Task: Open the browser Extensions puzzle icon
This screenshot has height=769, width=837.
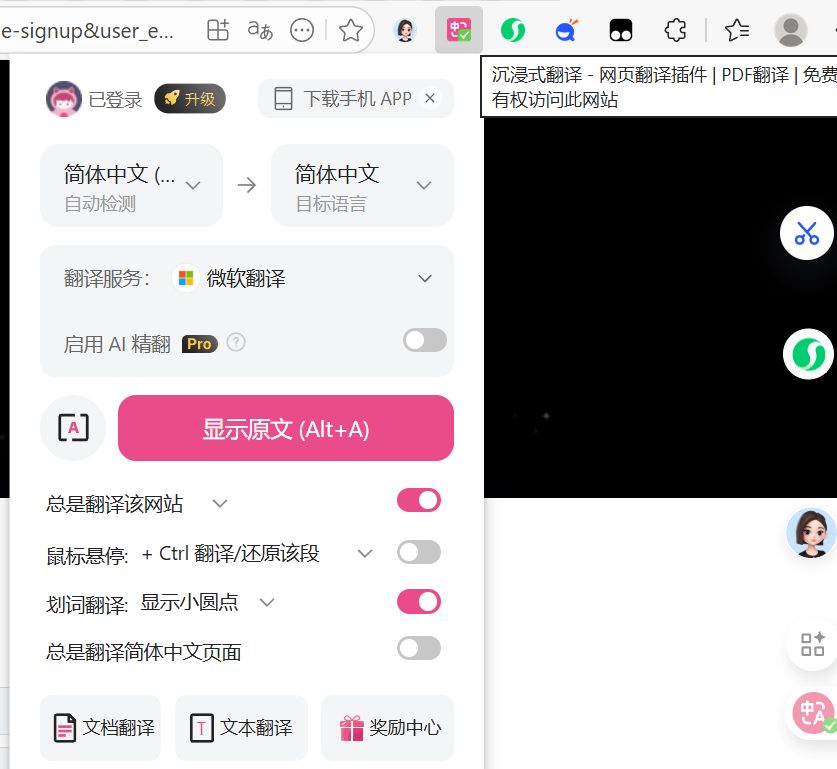Action: (675, 30)
